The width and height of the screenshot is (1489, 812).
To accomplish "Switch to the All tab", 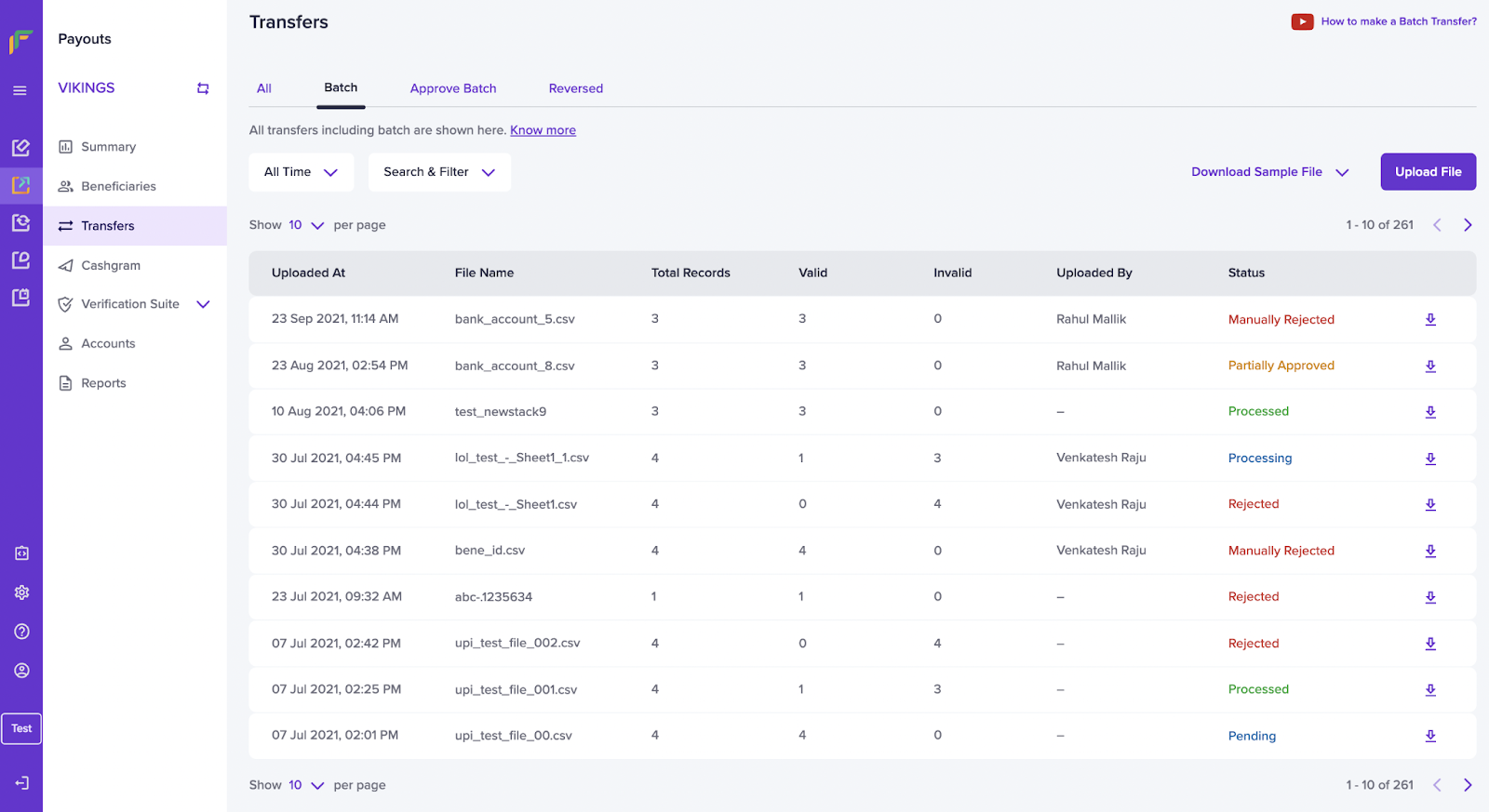I will tap(264, 88).
